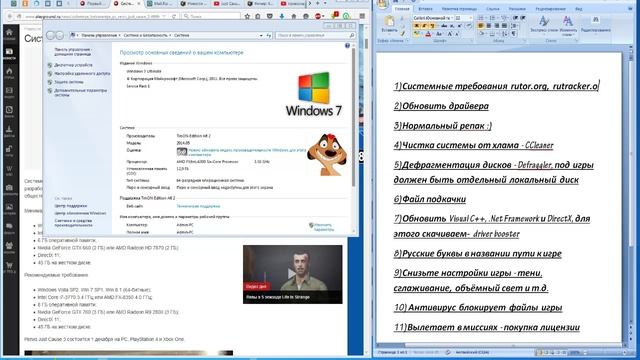The height and width of the screenshot is (360, 640).
Task: Click the home icon in the website's dark sidebar
Action: tap(9, 33)
